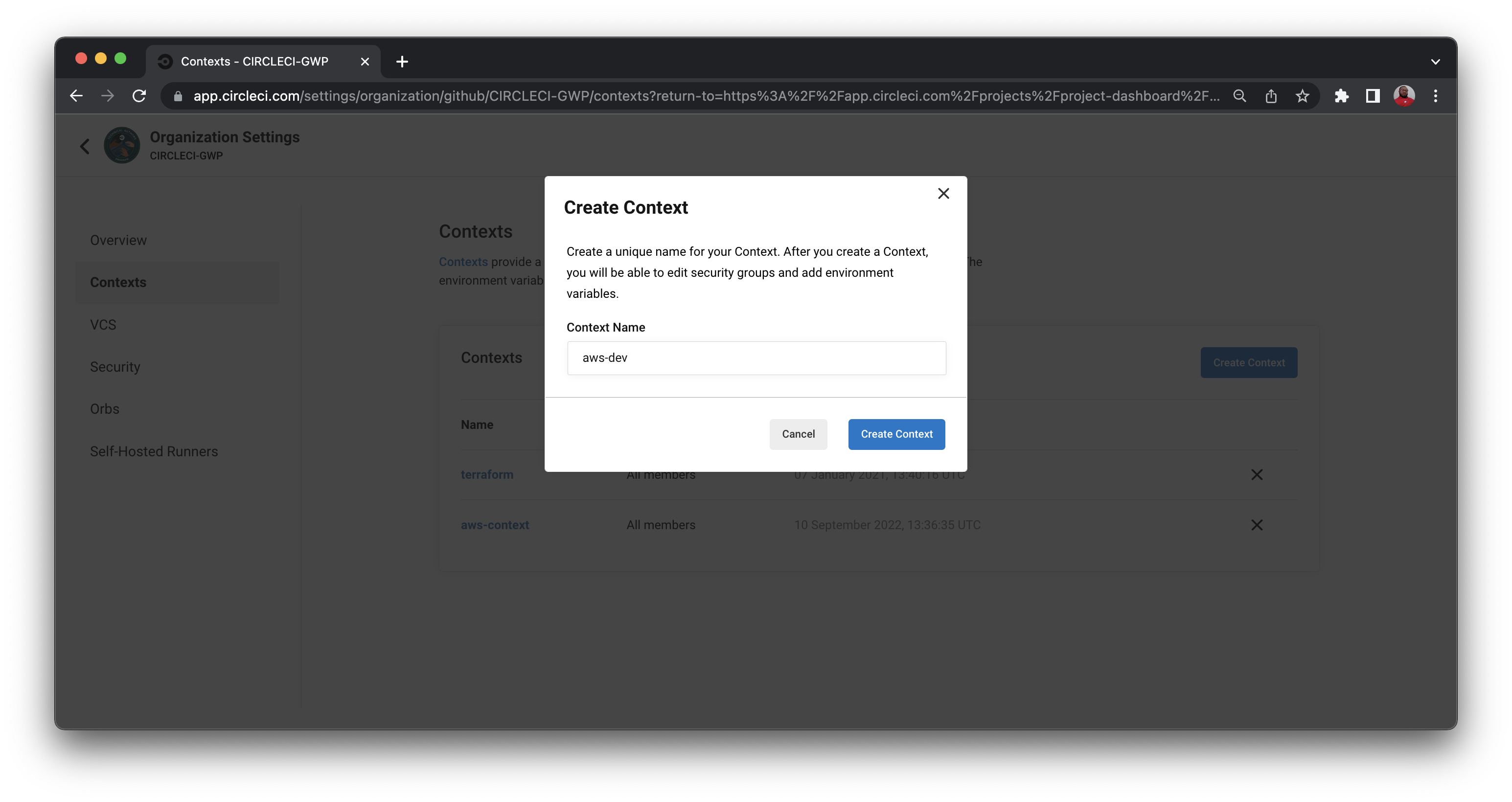Open the browser extensions puzzle icon
Image resolution: width=1512 pixels, height=802 pixels.
tap(1341, 96)
